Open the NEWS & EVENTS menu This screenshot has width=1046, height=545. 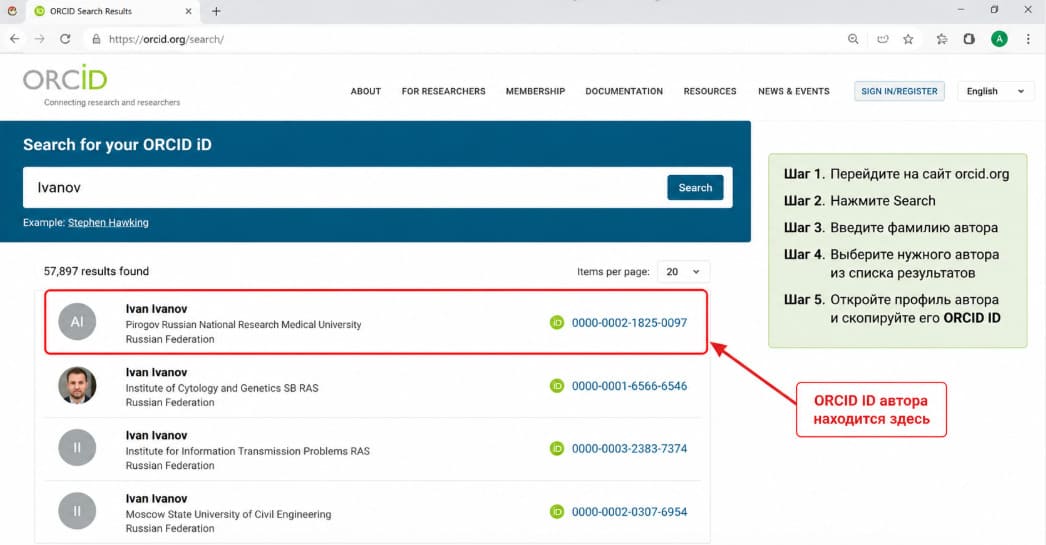coord(794,91)
